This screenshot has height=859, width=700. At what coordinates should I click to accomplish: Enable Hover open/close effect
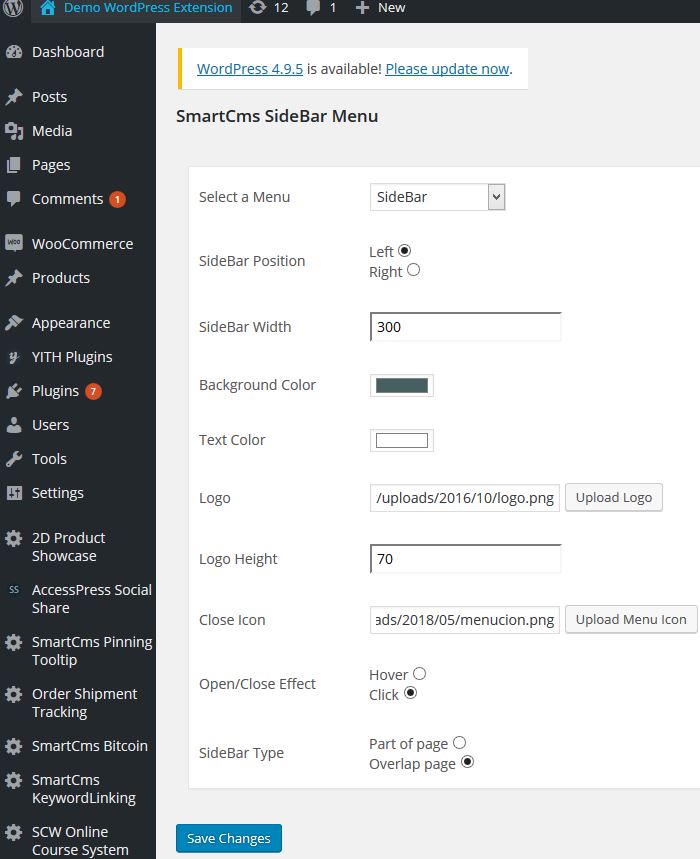[x=418, y=674]
